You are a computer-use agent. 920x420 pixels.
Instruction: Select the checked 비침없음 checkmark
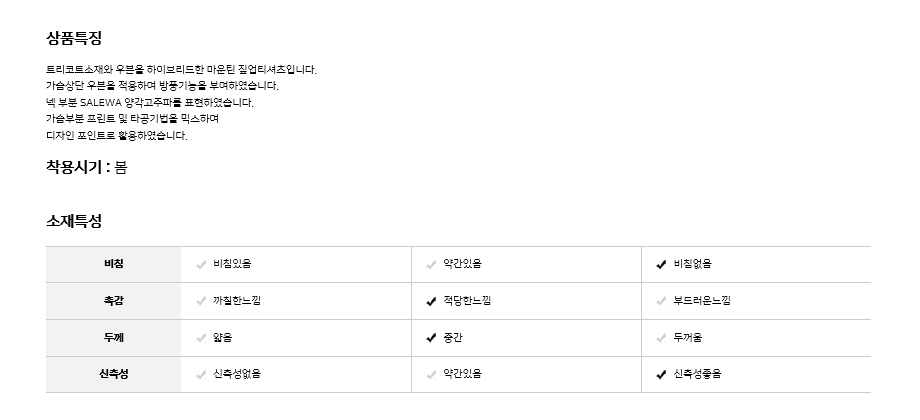pos(661,265)
